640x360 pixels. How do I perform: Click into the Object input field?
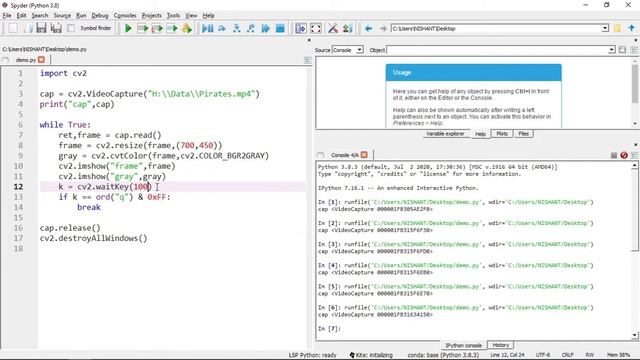pyautogui.click(x=497, y=50)
